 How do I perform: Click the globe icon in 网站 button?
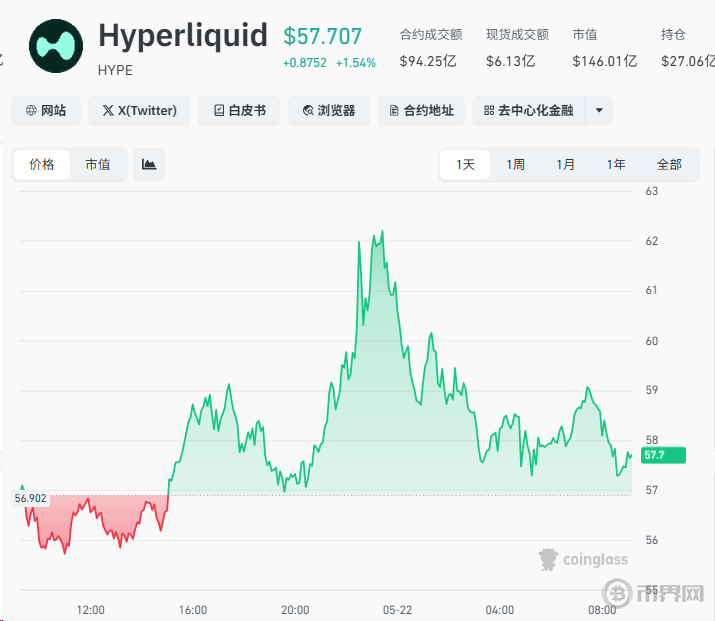[x=31, y=110]
